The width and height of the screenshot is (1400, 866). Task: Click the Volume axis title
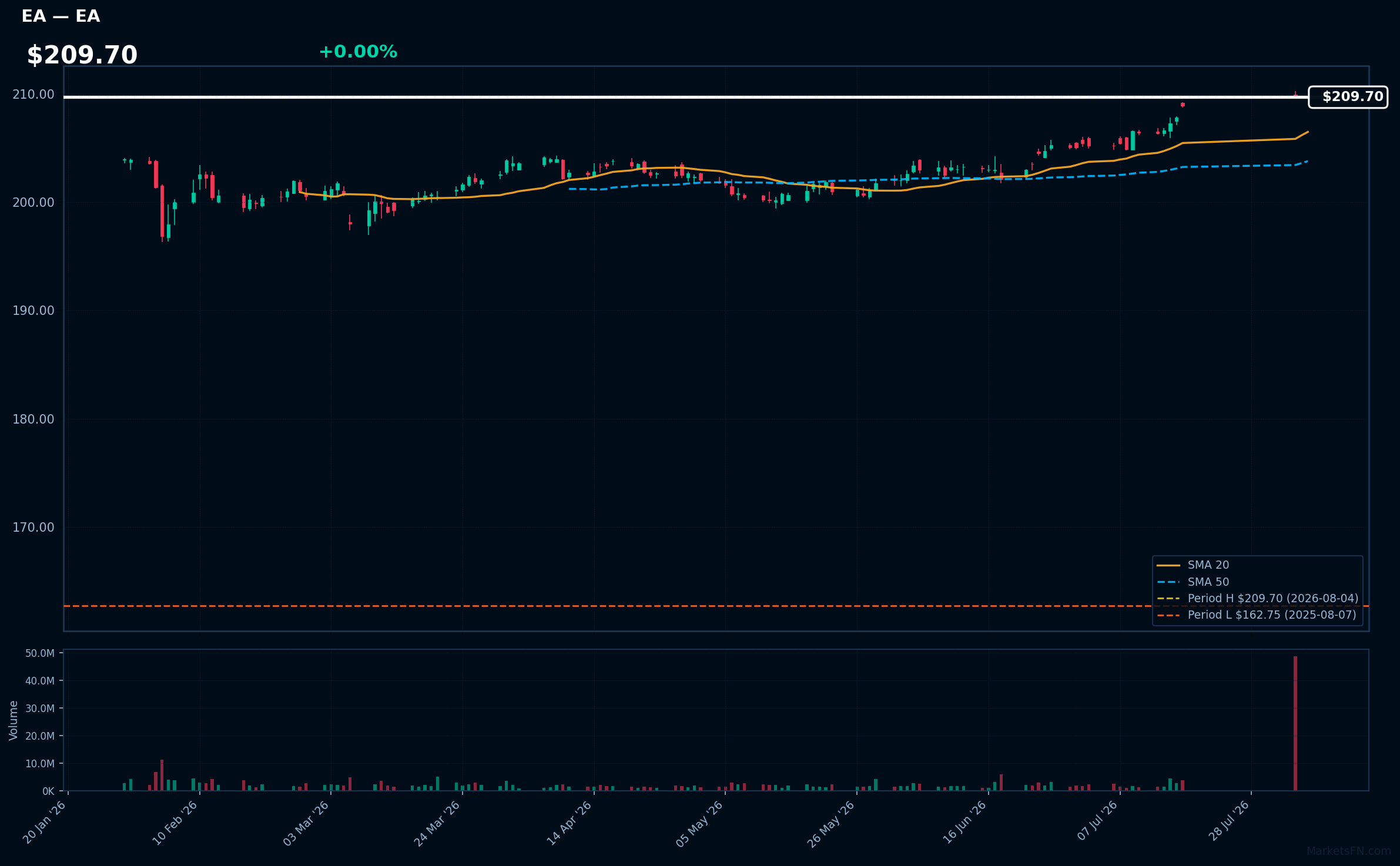click(x=13, y=720)
